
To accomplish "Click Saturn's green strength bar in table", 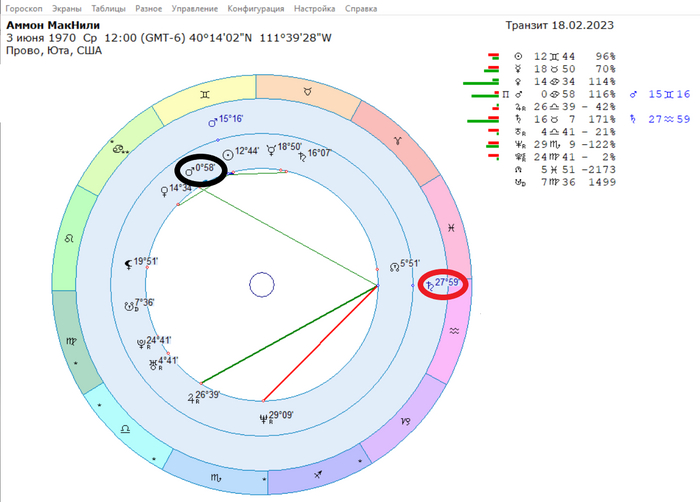I will click(x=483, y=120).
